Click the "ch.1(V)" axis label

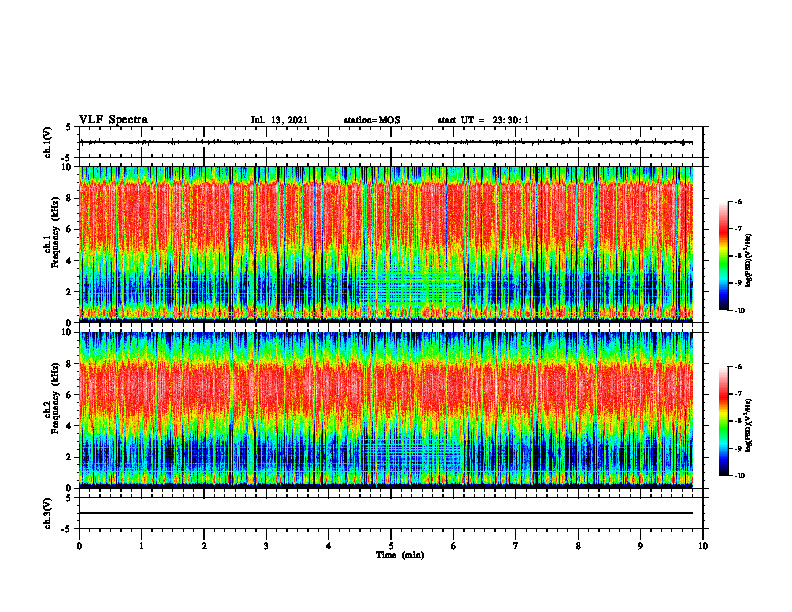click(48, 142)
